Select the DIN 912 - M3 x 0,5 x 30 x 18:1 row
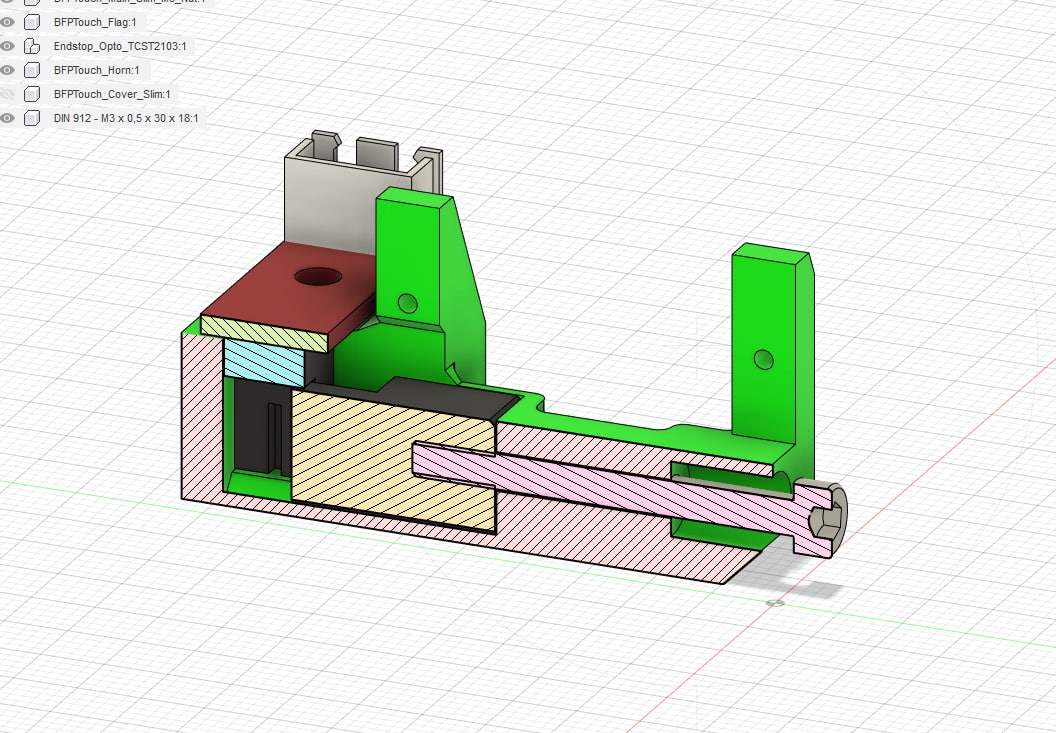Image resolution: width=1056 pixels, height=733 pixels. coord(126,118)
